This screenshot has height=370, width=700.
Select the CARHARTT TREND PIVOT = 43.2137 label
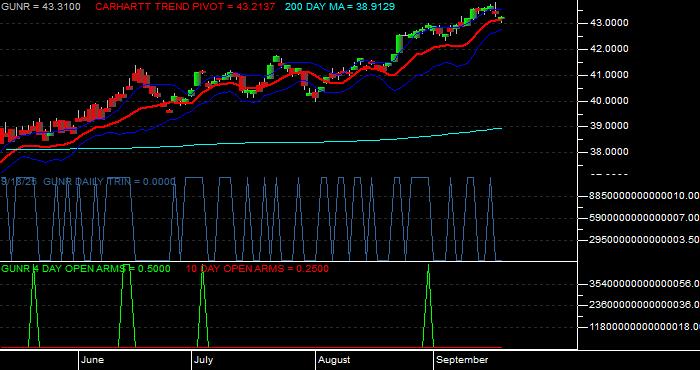coord(186,7)
